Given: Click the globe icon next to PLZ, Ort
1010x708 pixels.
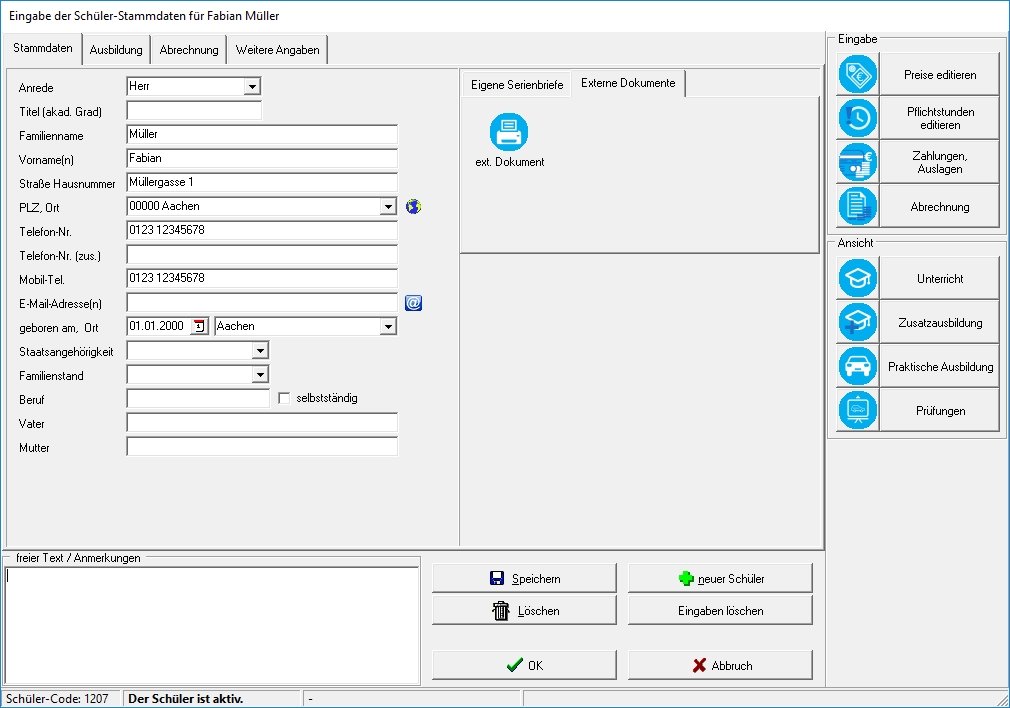Looking at the screenshot, I should (x=414, y=207).
